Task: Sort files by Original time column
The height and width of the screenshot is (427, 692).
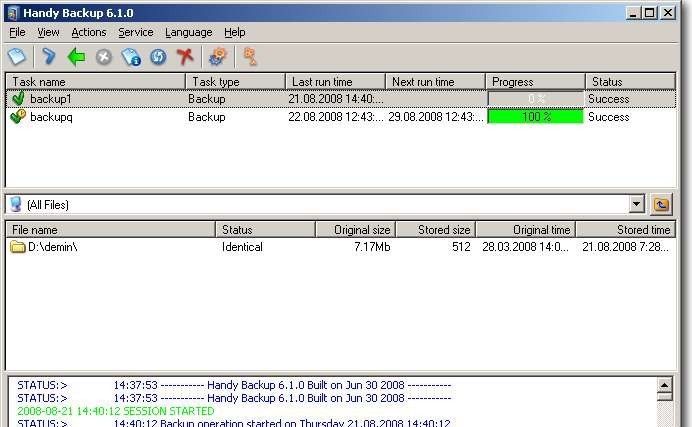Action: click(x=526, y=230)
